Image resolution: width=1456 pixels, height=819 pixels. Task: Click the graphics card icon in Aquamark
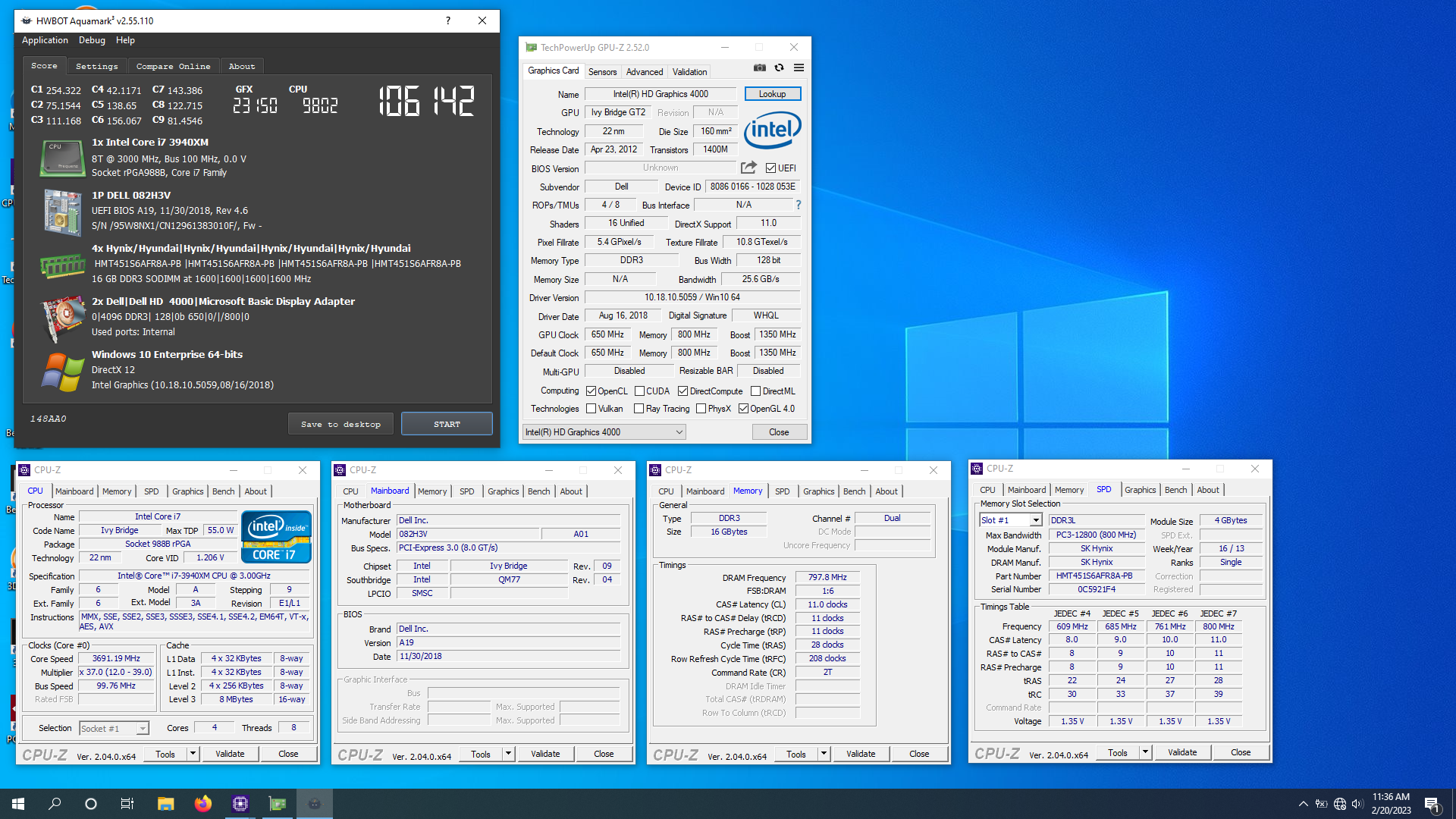(x=62, y=319)
